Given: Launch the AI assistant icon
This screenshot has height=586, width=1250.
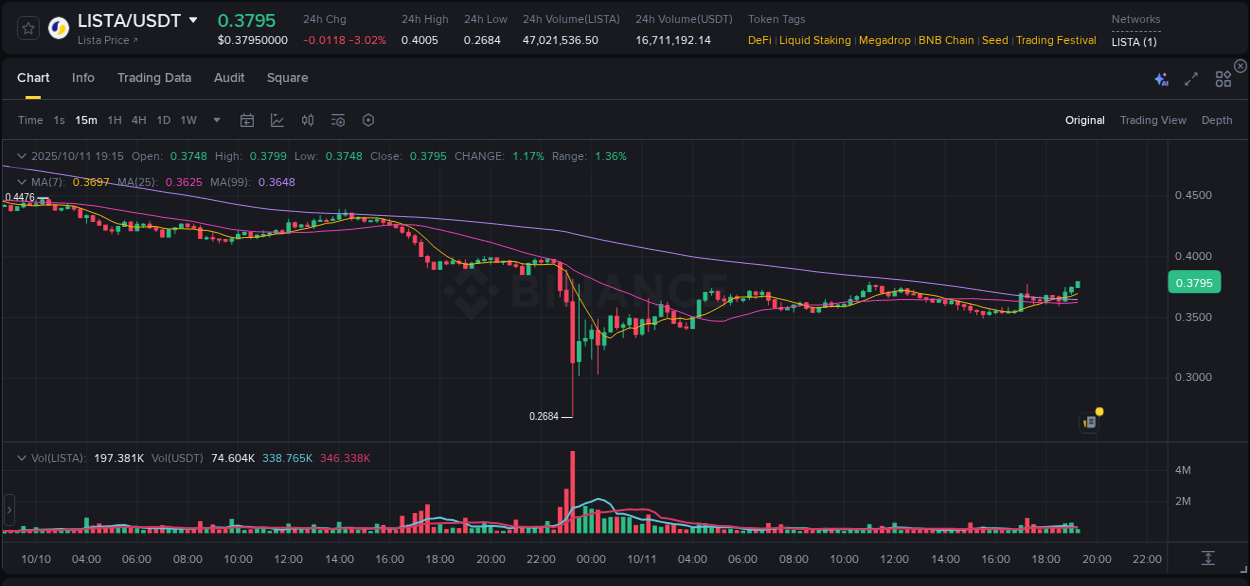Looking at the screenshot, I should (x=1161, y=78).
